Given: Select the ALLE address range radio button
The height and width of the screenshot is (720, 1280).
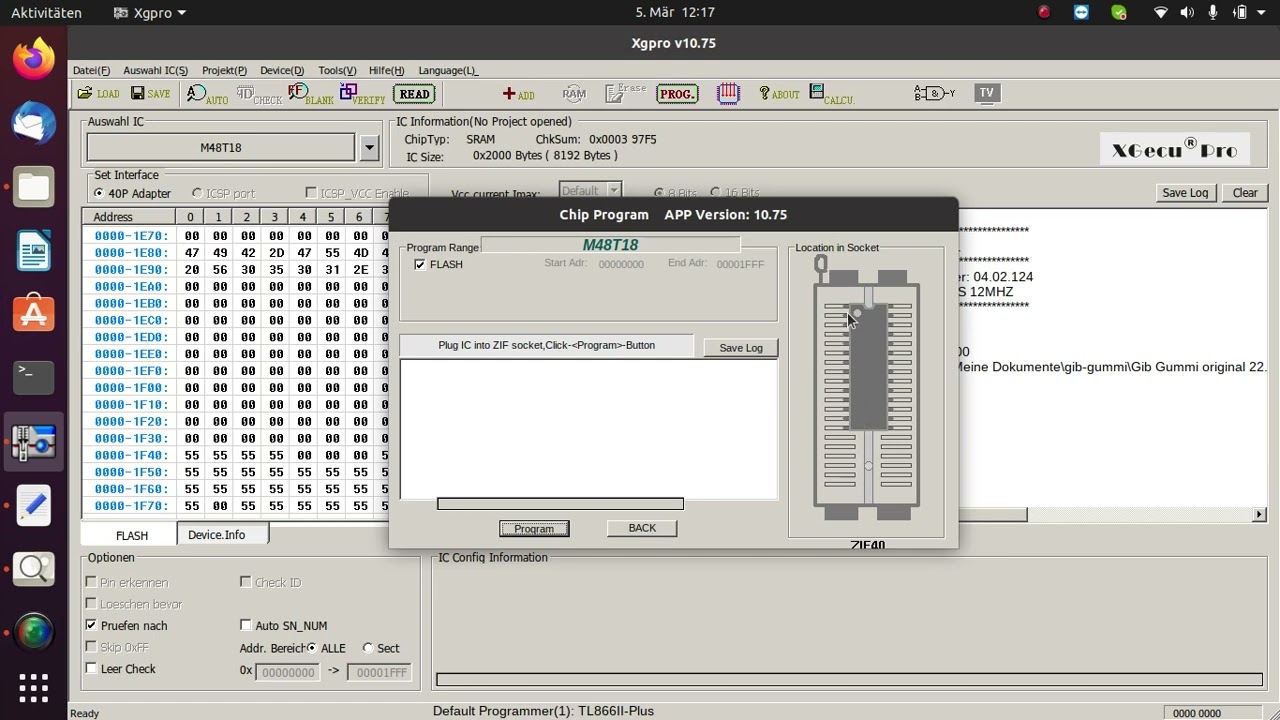Looking at the screenshot, I should (x=312, y=648).
